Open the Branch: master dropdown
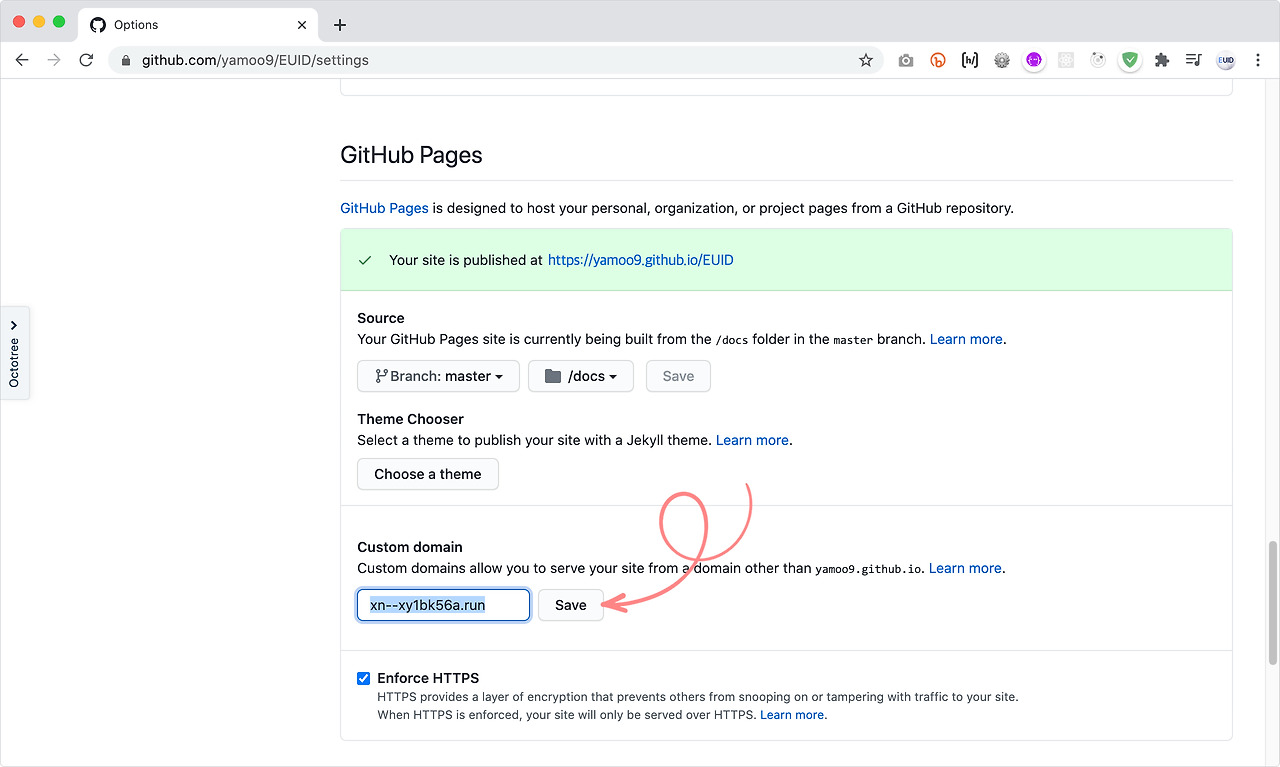The height and width of the screenshot is (767, 1280). pyautogui.click(x=438, y=376)
